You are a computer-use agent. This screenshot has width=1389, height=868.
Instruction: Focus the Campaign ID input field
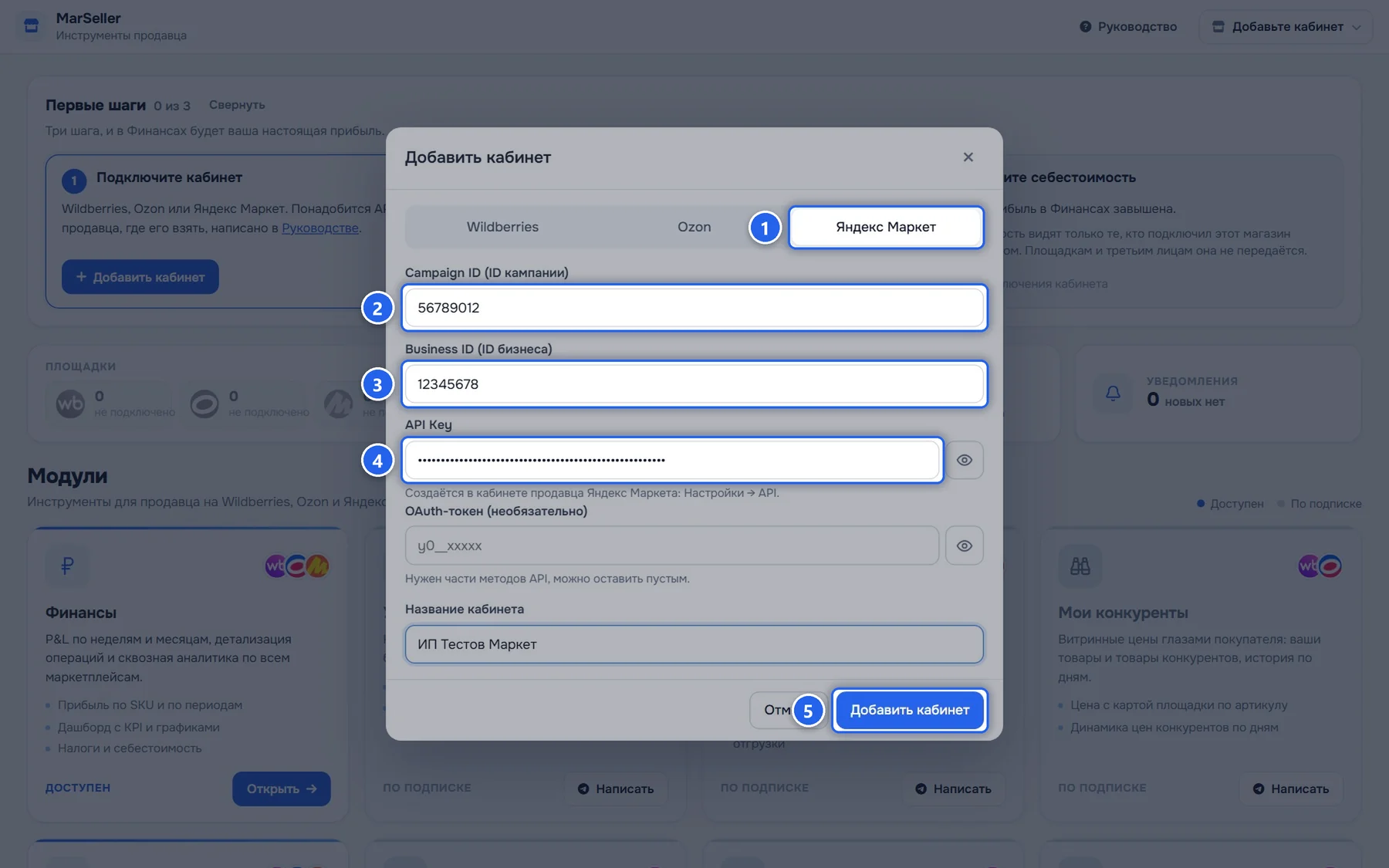(x=694, y=308)
